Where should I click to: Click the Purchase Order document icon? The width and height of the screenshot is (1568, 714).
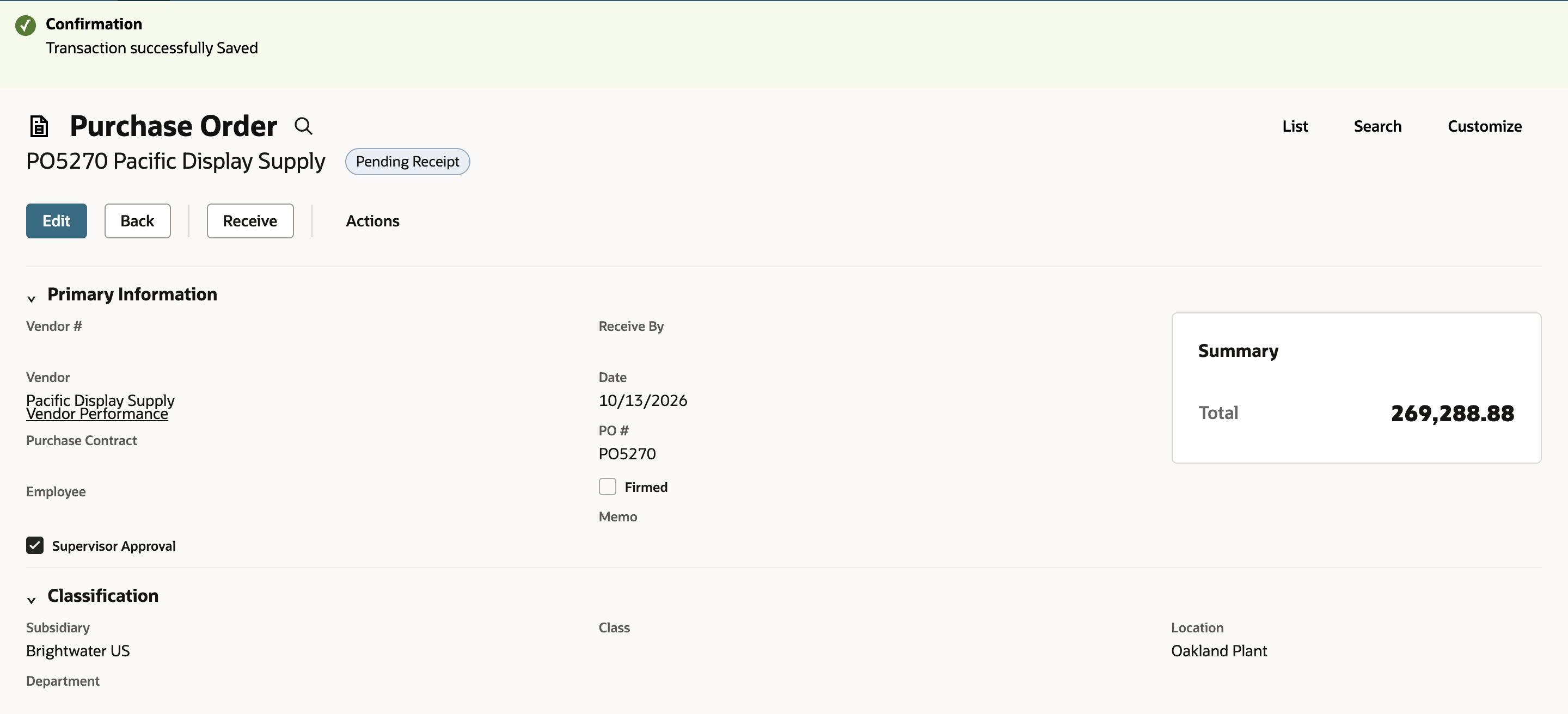(x=39, y=126)
